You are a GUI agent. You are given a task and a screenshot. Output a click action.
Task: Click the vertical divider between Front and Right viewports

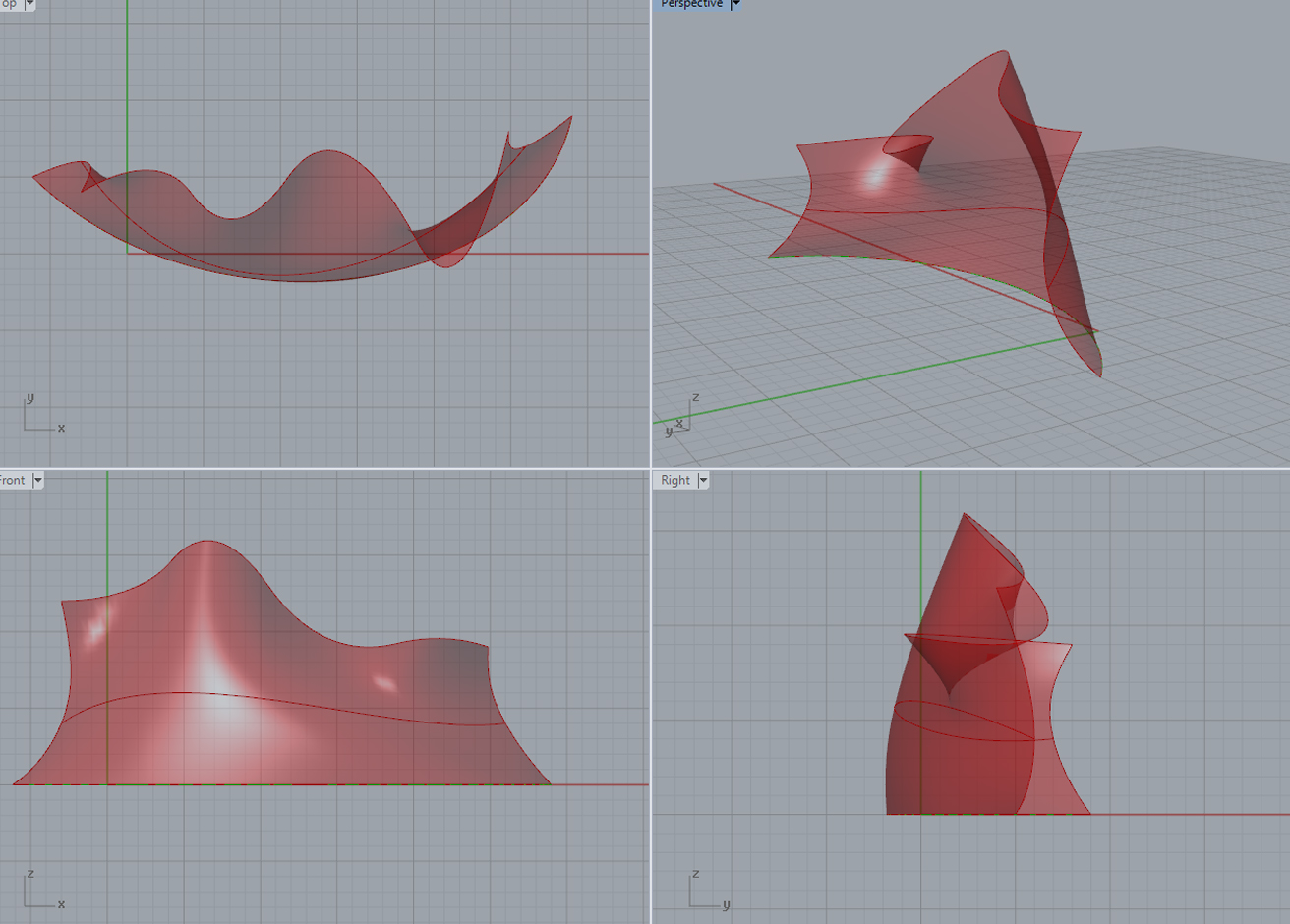(650, 688)
